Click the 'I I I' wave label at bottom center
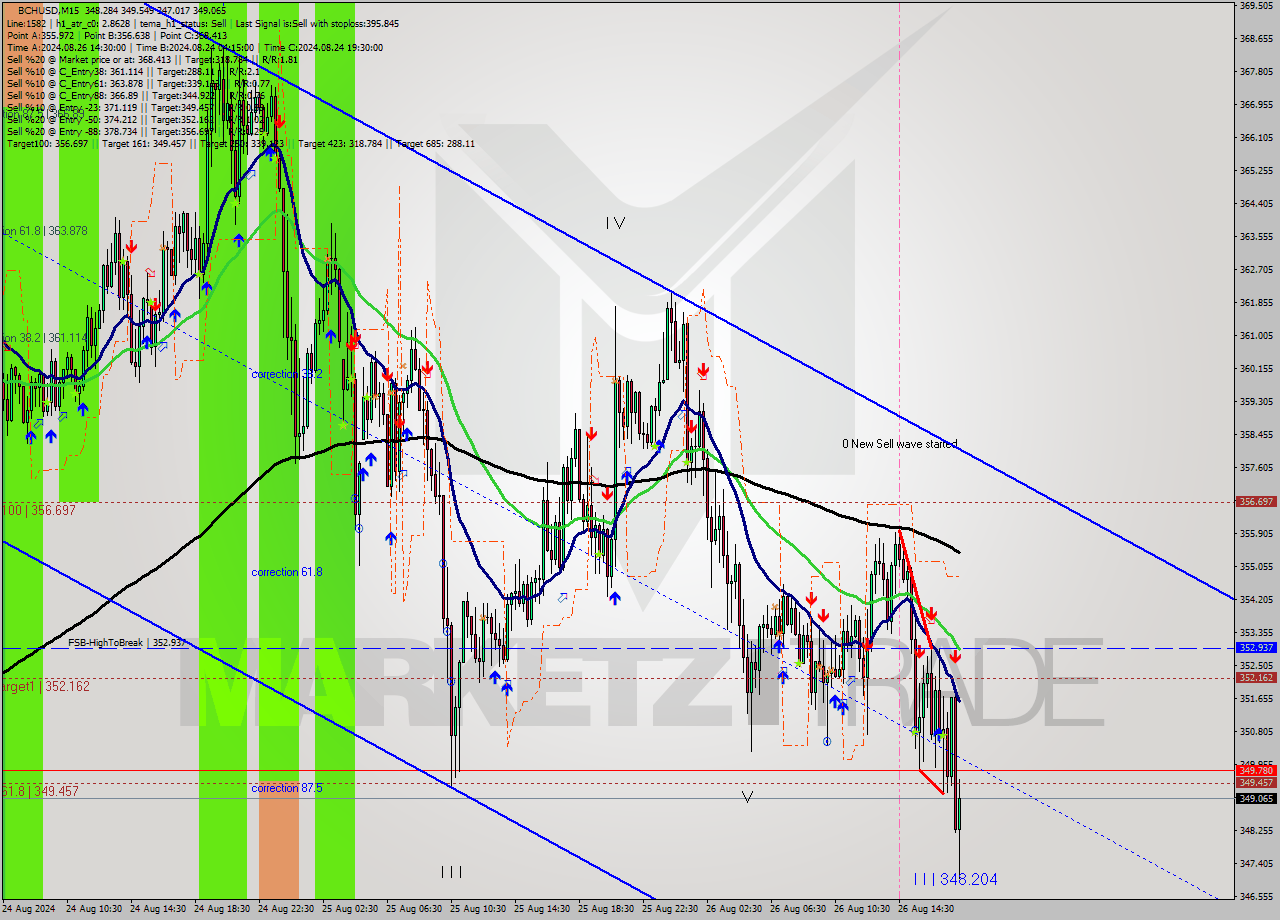The image size is (1280, 920). (x=451, y=872)
